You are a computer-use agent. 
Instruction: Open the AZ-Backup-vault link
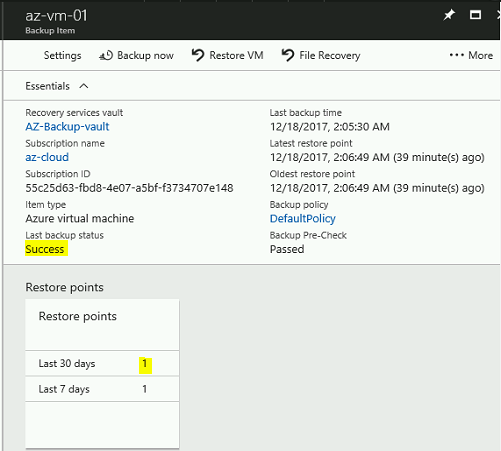click(67, 127)
